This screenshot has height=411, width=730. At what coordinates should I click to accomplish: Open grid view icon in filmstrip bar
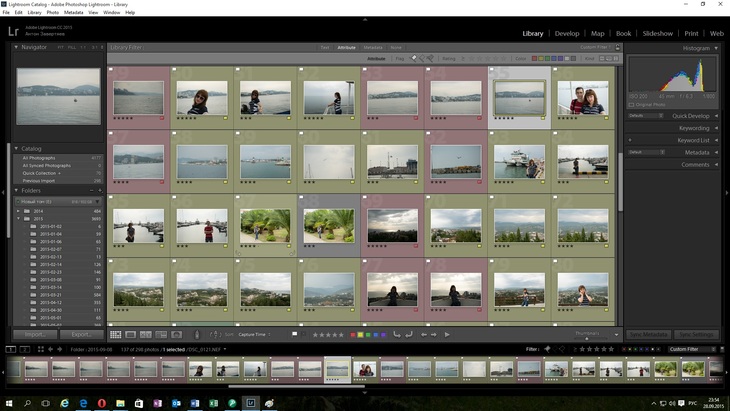pyautogui.click(x=41, y=349)
